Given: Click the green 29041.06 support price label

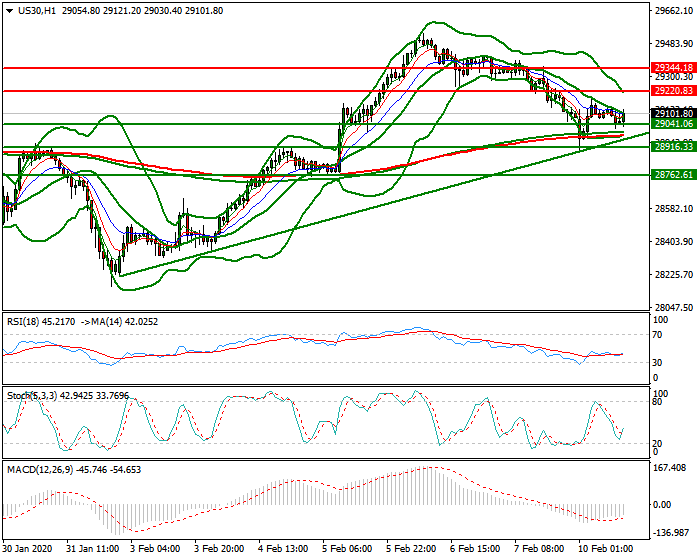Looking at the screenshot, I should pyautogui.click(x=674, y=124).
